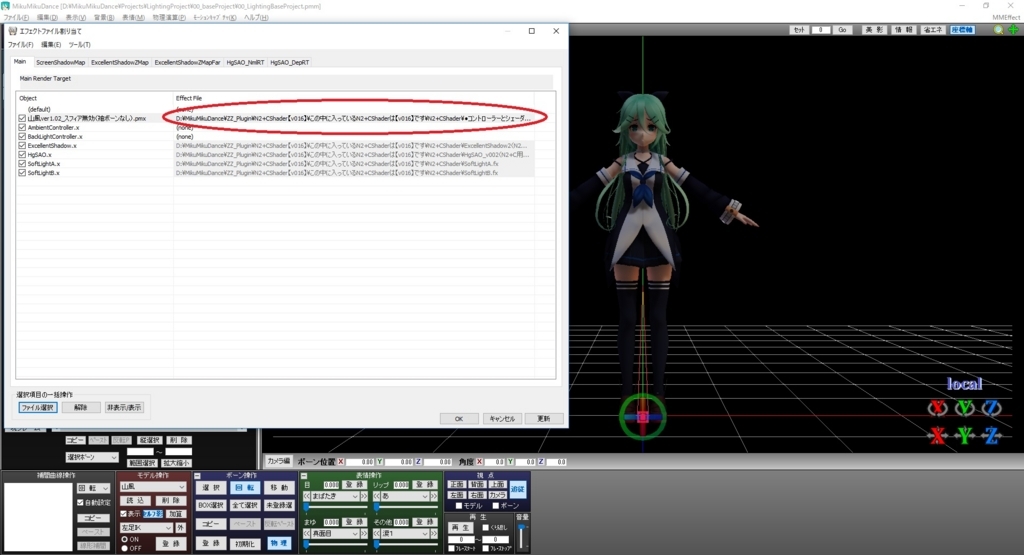Viewport: 1024px width, 555px height.
Task: Switch to the ExcellentShadowZMapFar tab
Action: click(187, 63)
